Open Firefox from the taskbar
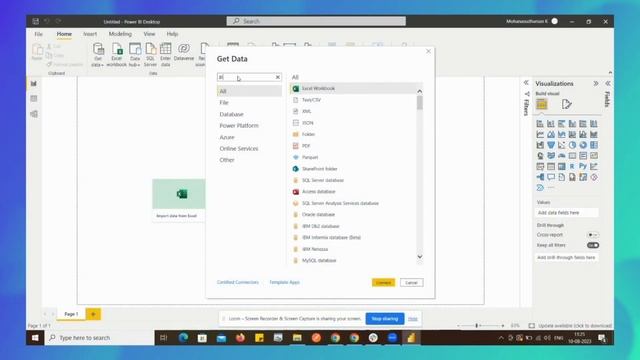The height and width of the screenshot is (360, 640). 240,338
